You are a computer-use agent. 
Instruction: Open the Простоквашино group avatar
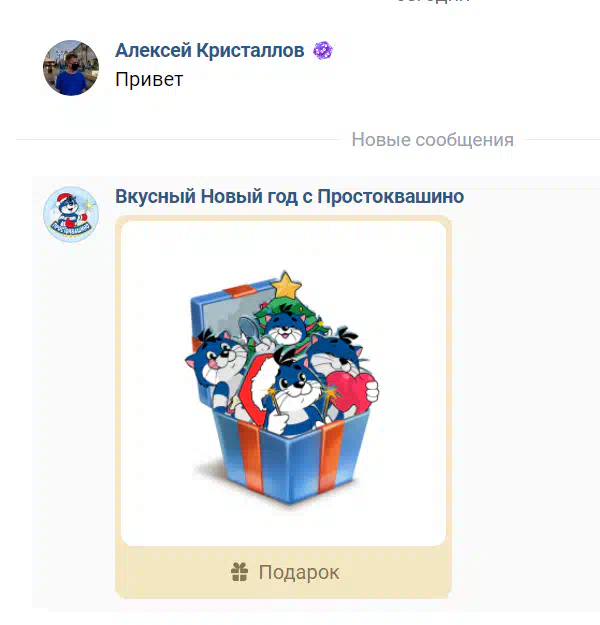point(71,214)
